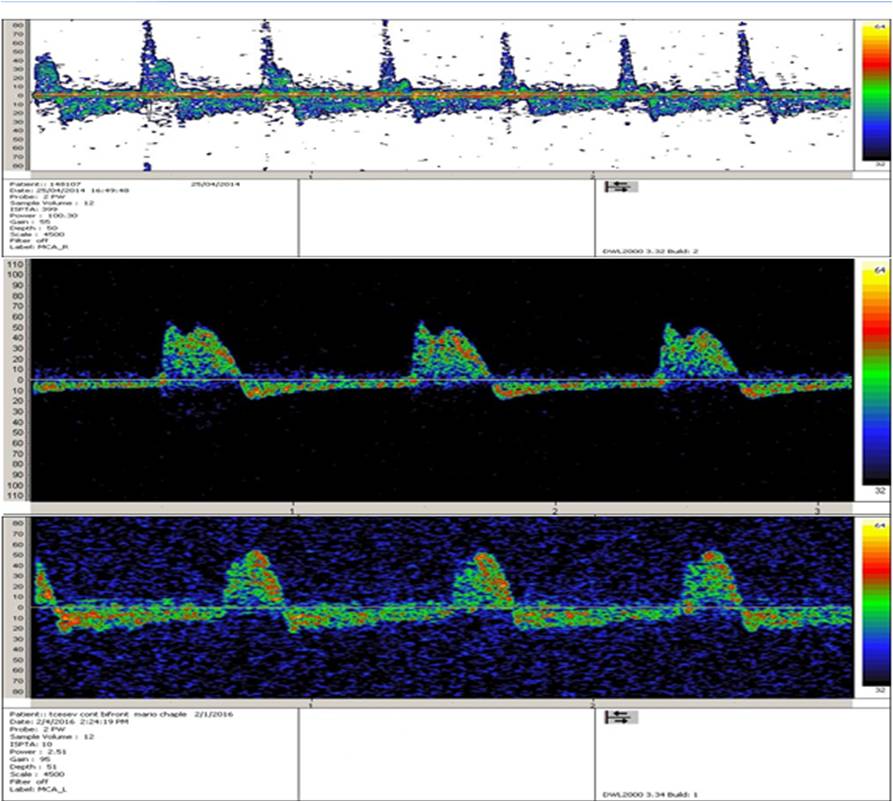The width and height of the screenshot is (893, 802).
Task: Select the middle black-background Doppler spectrogram
Action: click(440, 380)
